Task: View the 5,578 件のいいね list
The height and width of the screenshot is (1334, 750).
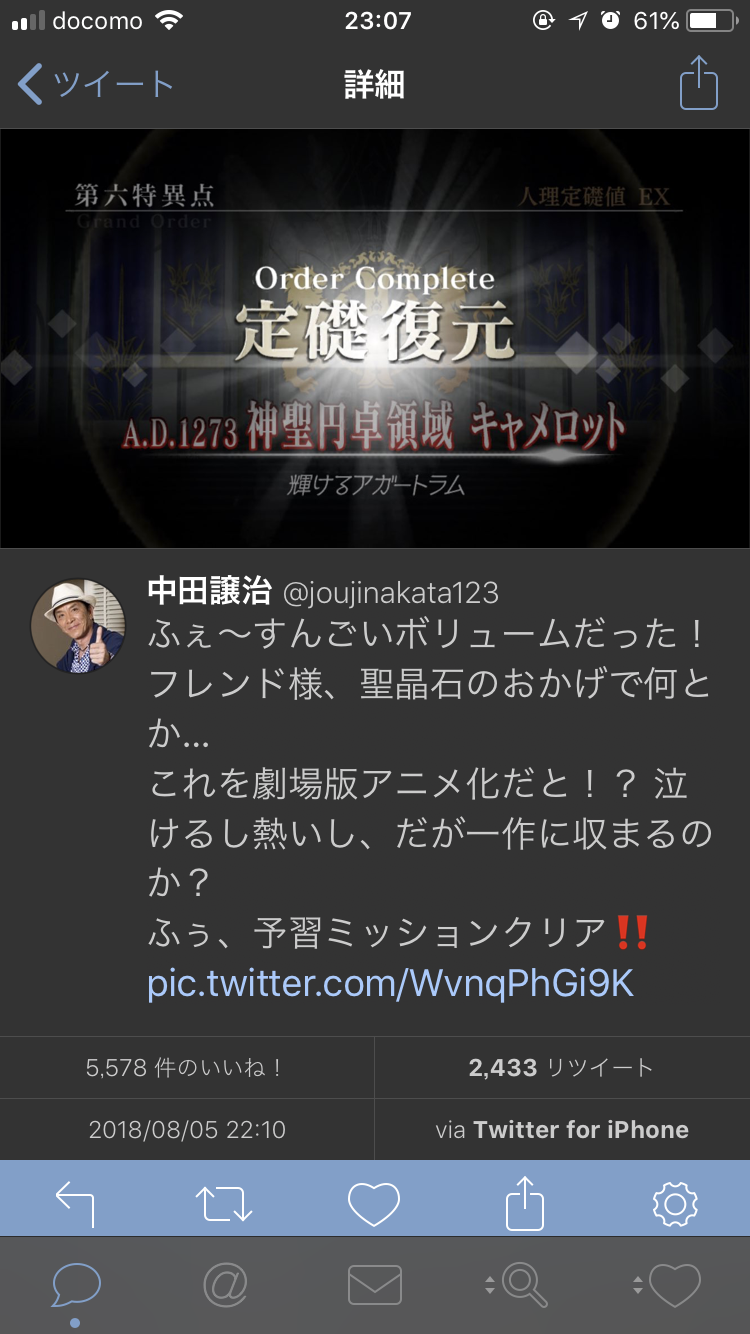Action: pos(186,1067)
